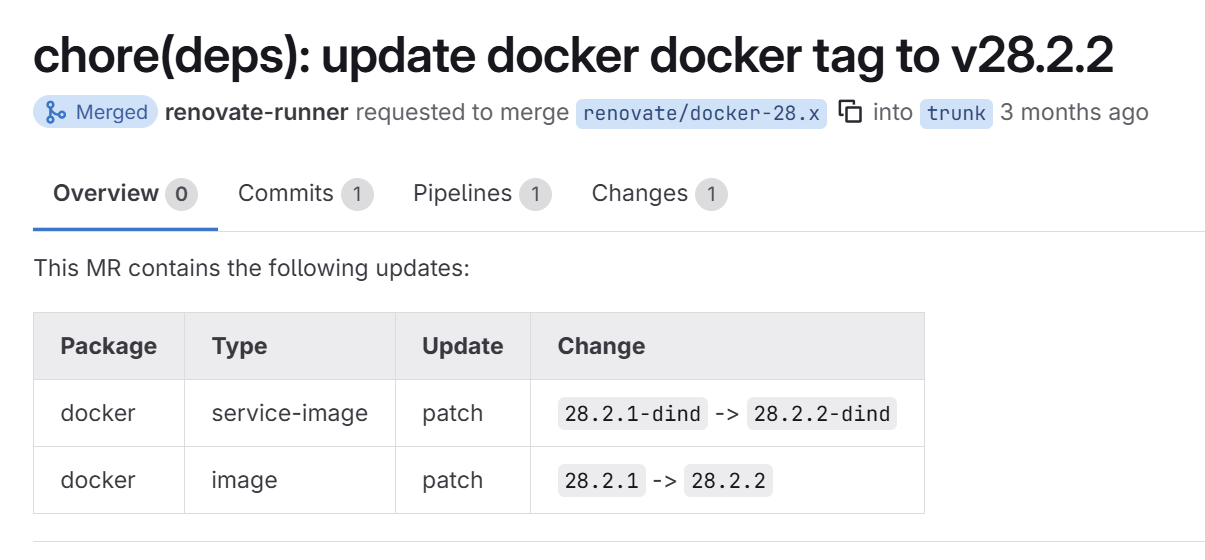
Task: Click the copy branch name icon
Action: 850,112
